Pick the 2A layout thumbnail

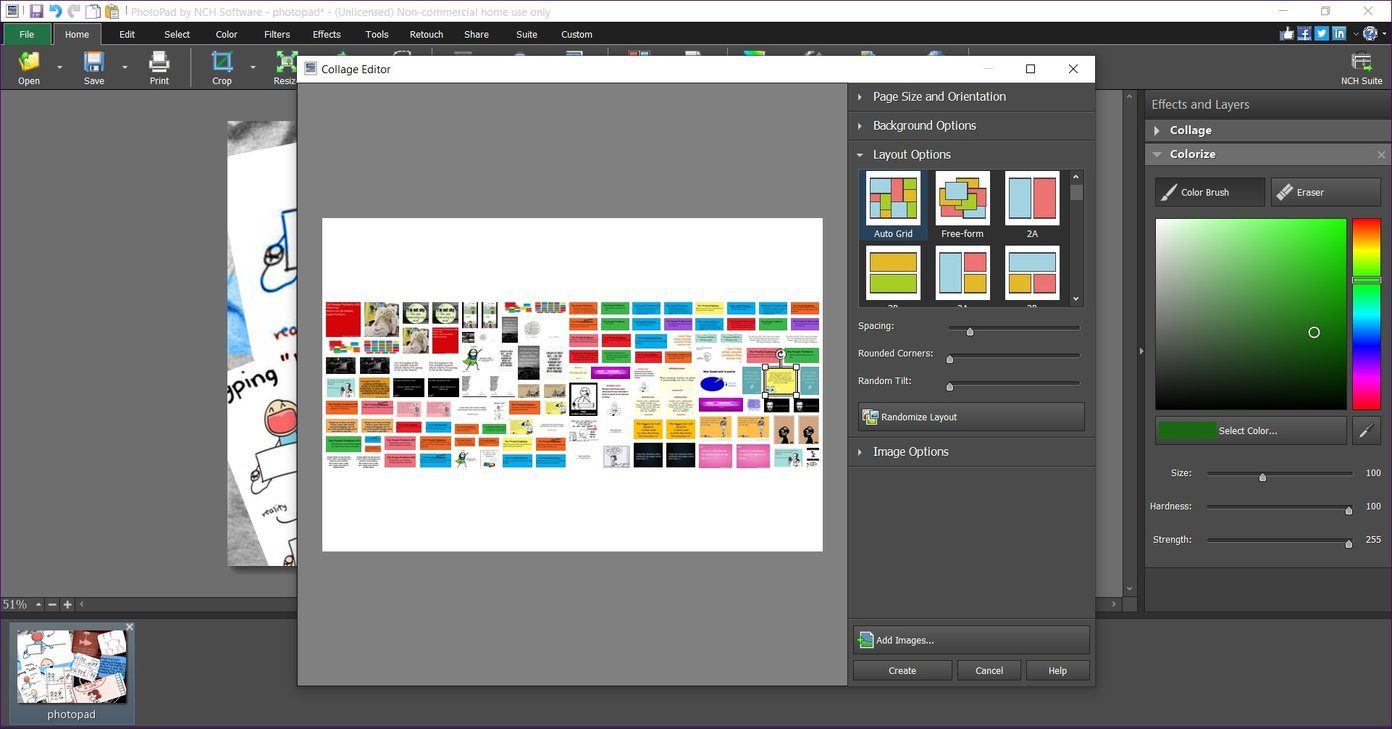tap(1032, 205)
